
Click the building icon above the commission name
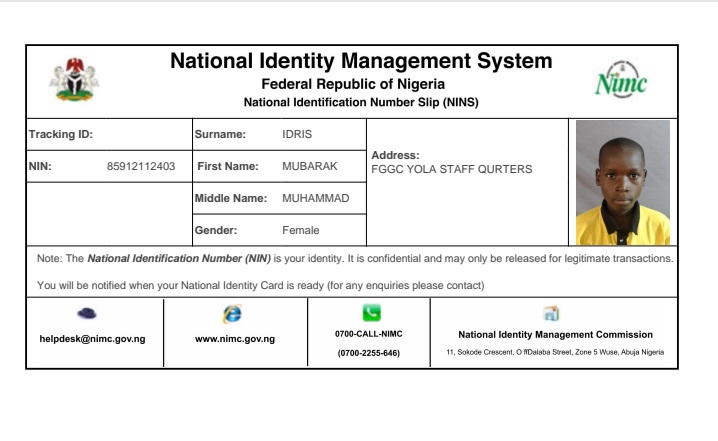click(551, 313)
